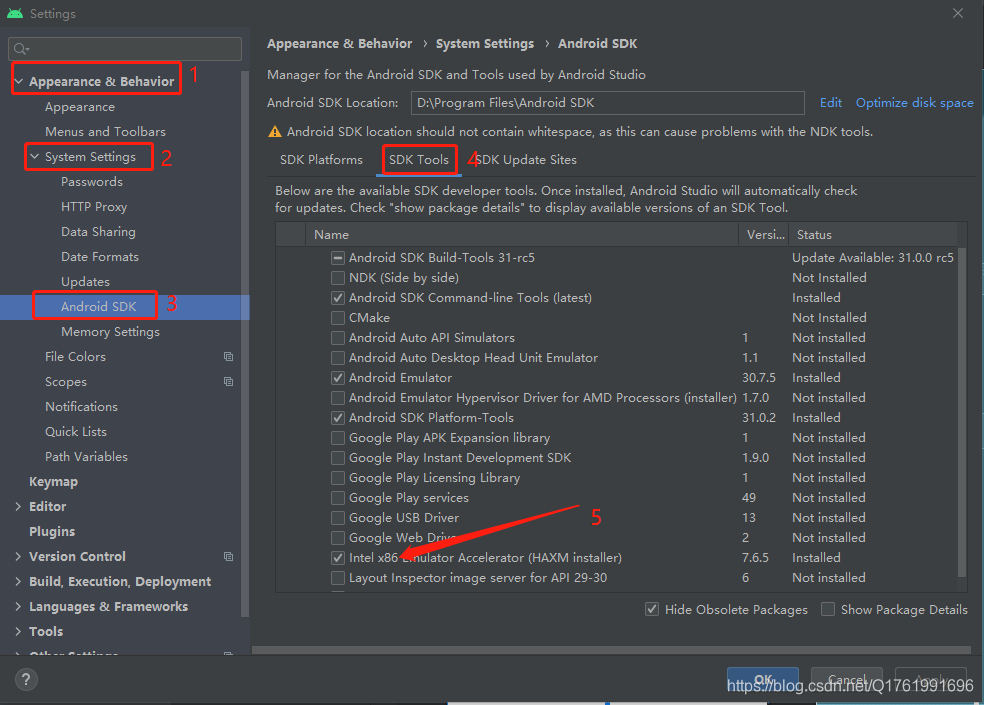Check Android Auto API Simulators checkbox
Viewport: 984px width, 705px height.
click(x=338, y=338)
